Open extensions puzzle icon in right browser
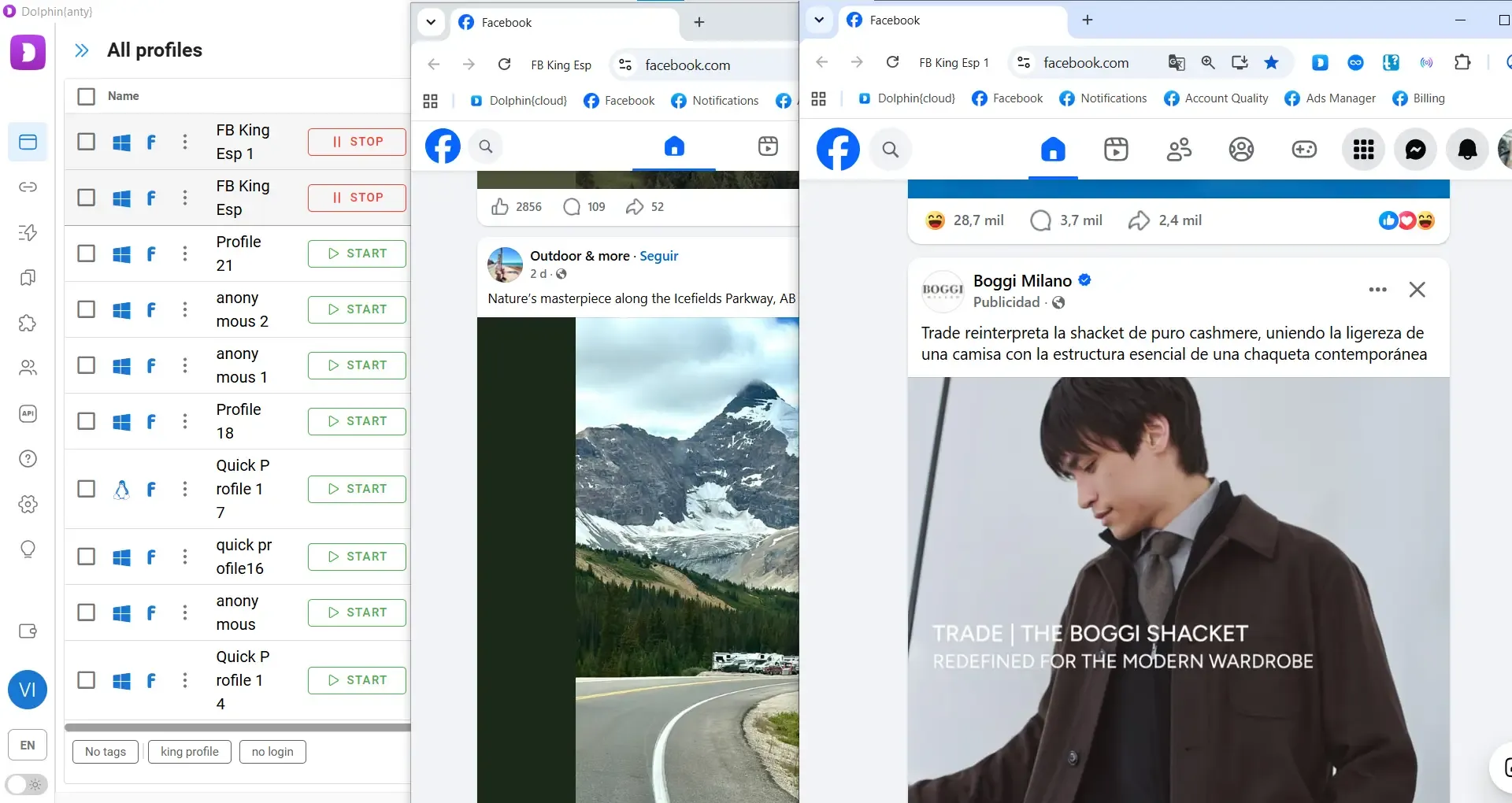This screenshot has width=1512, height=803. pyautogui.click(x=1462, y=63)
